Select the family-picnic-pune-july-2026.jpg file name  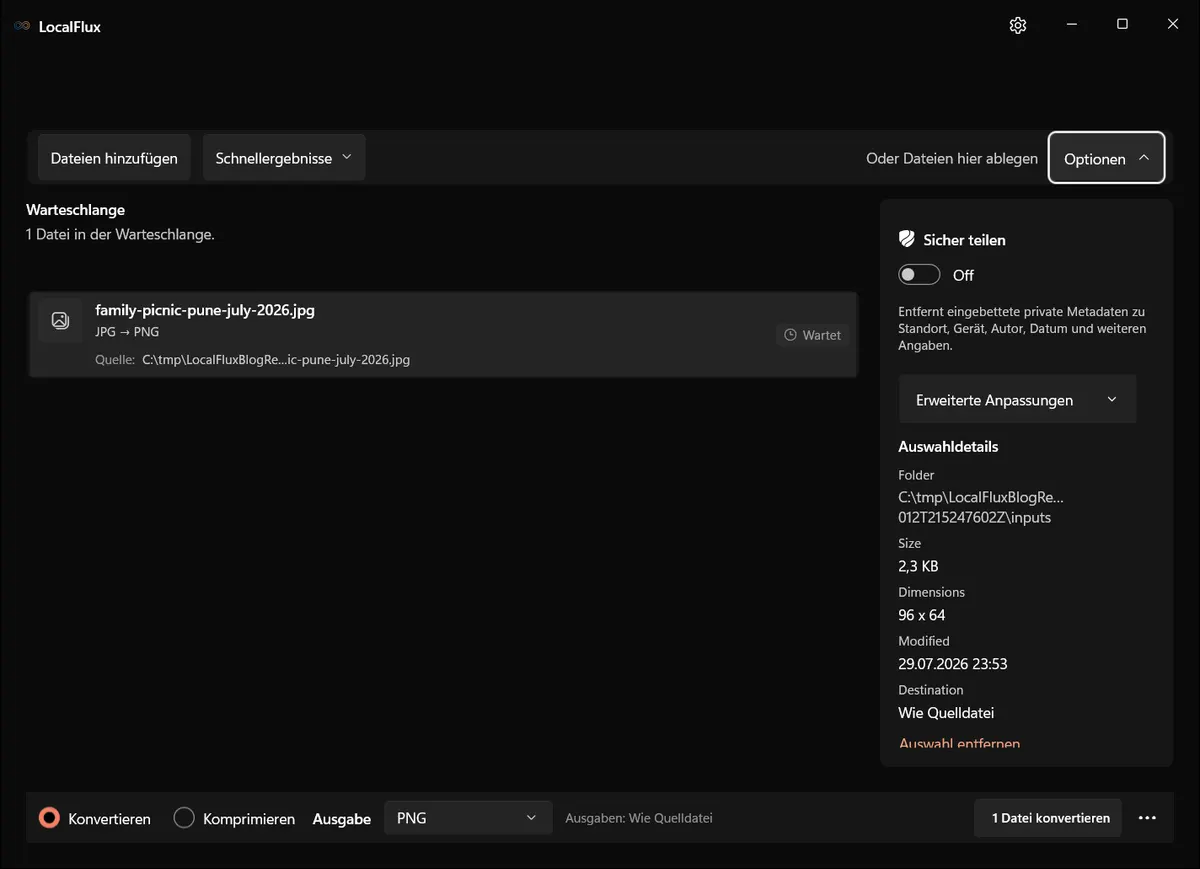click(x=205, y=310)
